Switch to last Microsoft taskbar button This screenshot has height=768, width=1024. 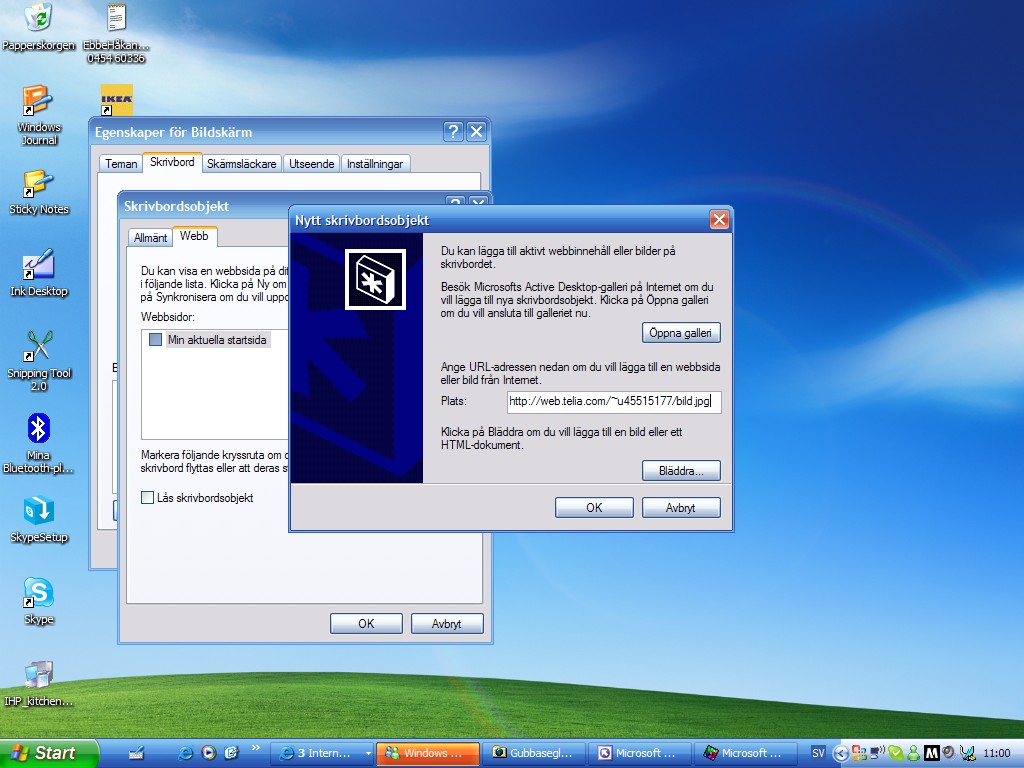pos(746,753)
